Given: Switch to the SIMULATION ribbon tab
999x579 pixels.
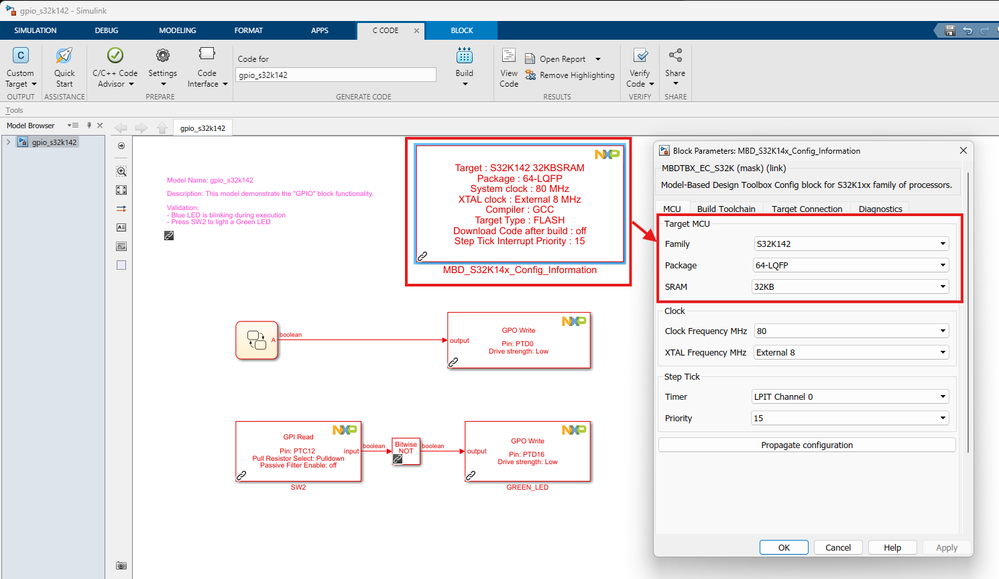Looking at the screenshot, I should pos(35,31).
